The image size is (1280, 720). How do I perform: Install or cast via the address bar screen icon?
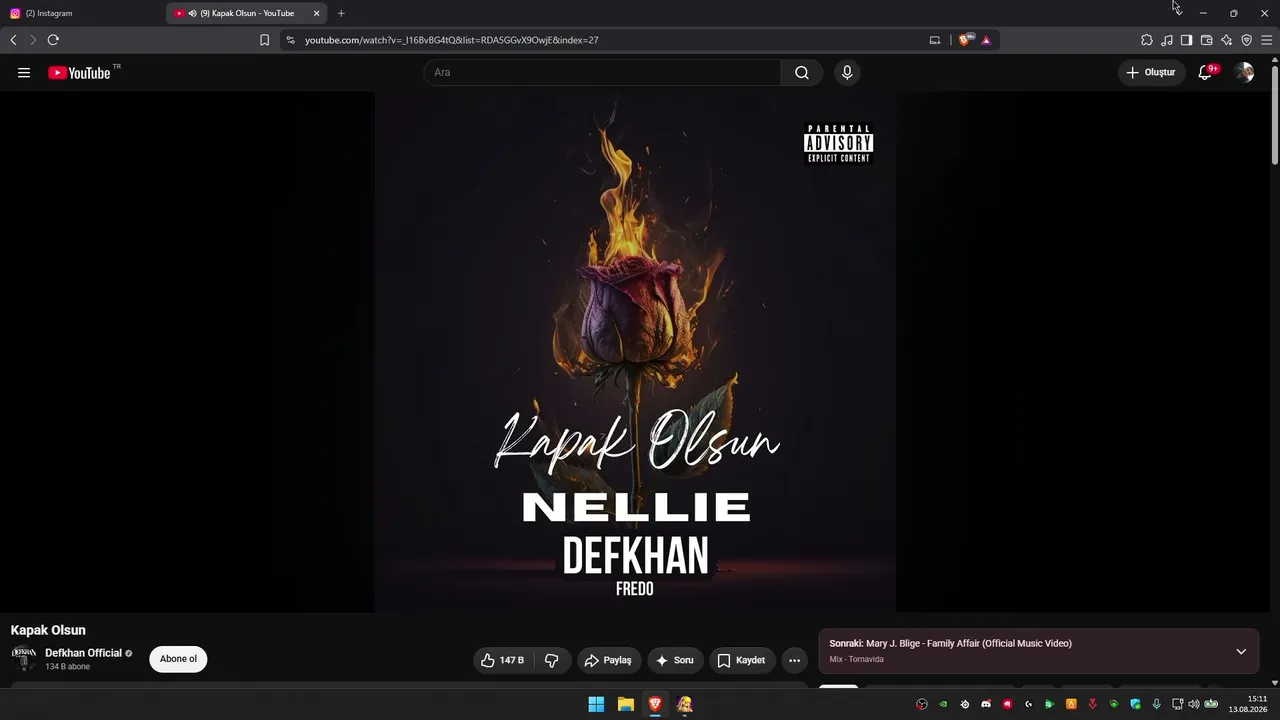(x=935, y=40)
